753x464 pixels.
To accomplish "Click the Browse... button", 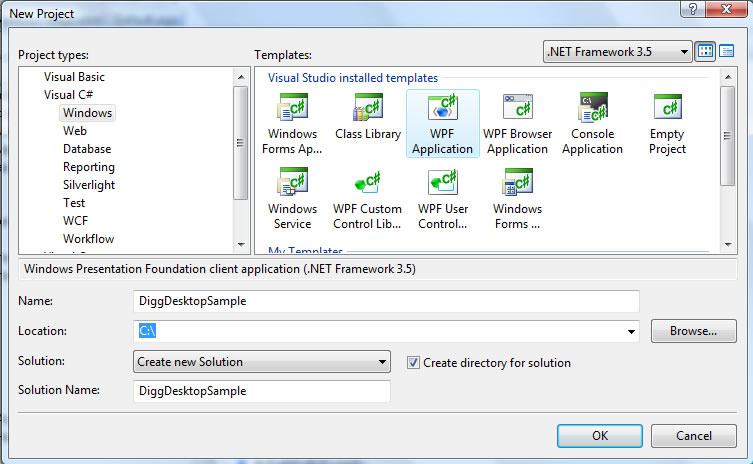I will (694, 331).
